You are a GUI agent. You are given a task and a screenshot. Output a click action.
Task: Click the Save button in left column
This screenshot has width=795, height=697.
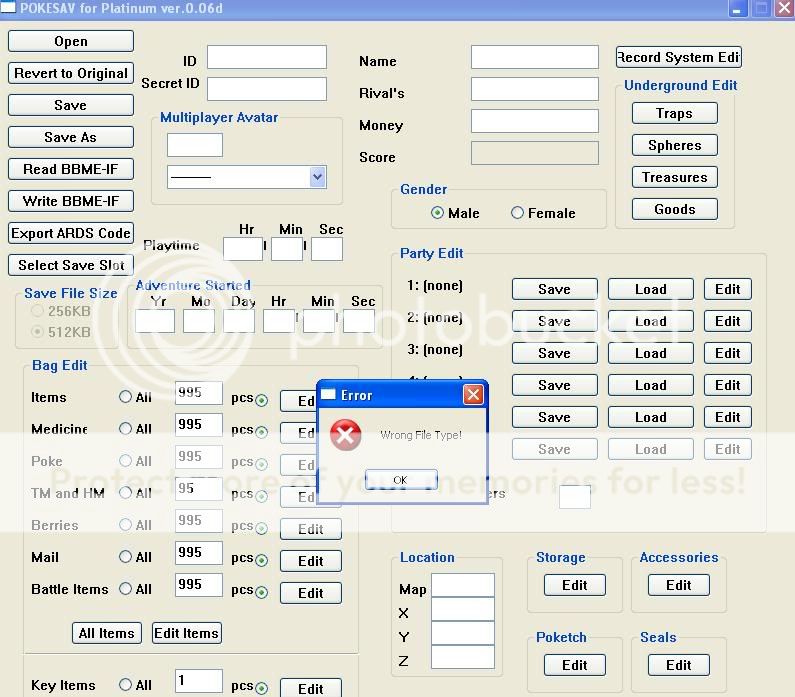pos(71,105)
